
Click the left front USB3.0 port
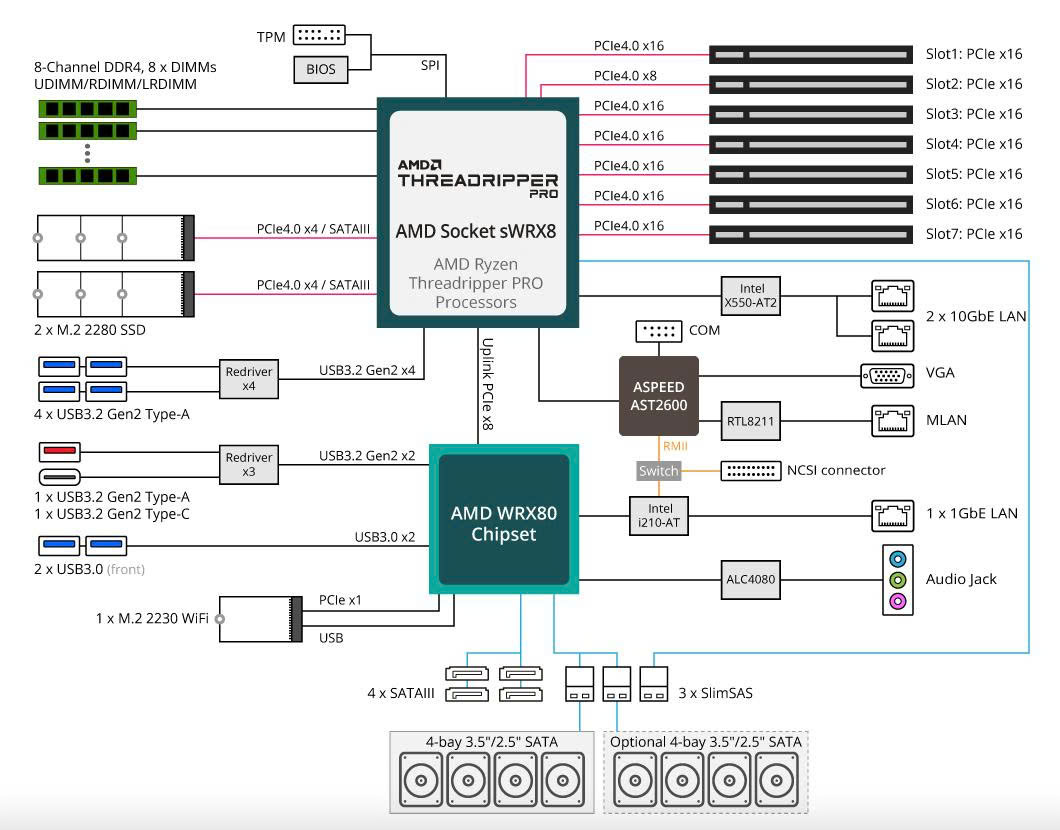(59, 545)
